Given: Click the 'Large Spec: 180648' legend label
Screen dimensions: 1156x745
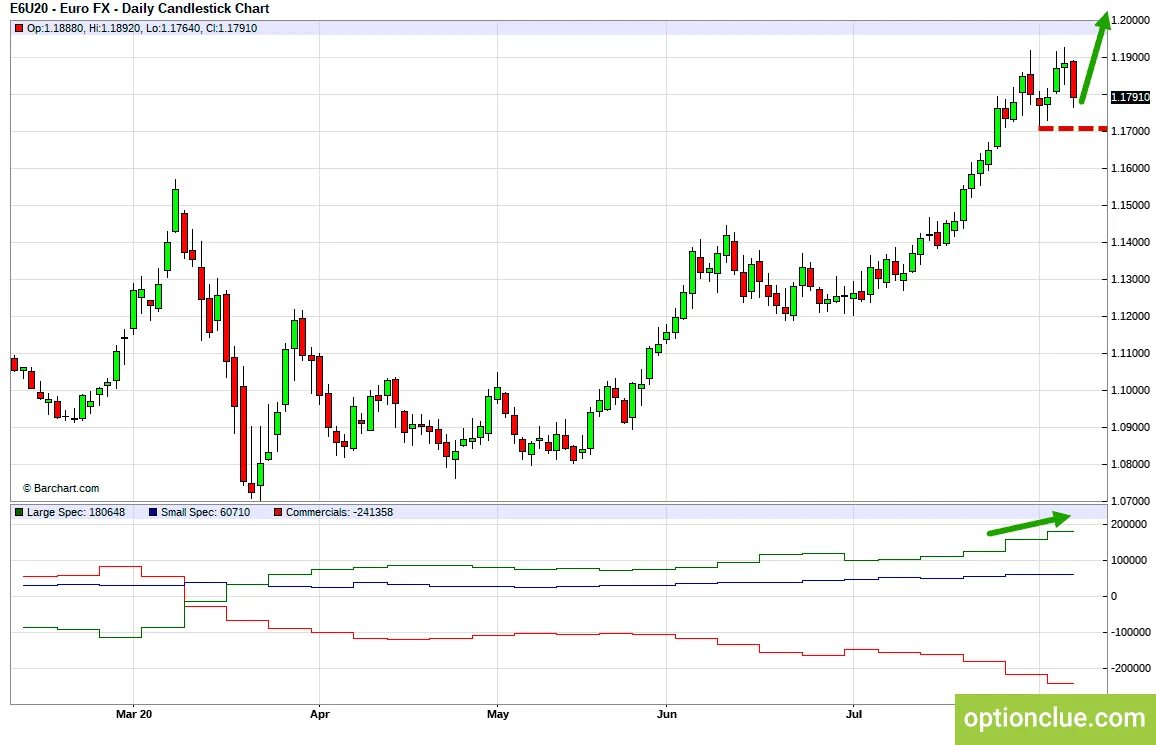Looking at the screenshot, I should pos(76,512).
